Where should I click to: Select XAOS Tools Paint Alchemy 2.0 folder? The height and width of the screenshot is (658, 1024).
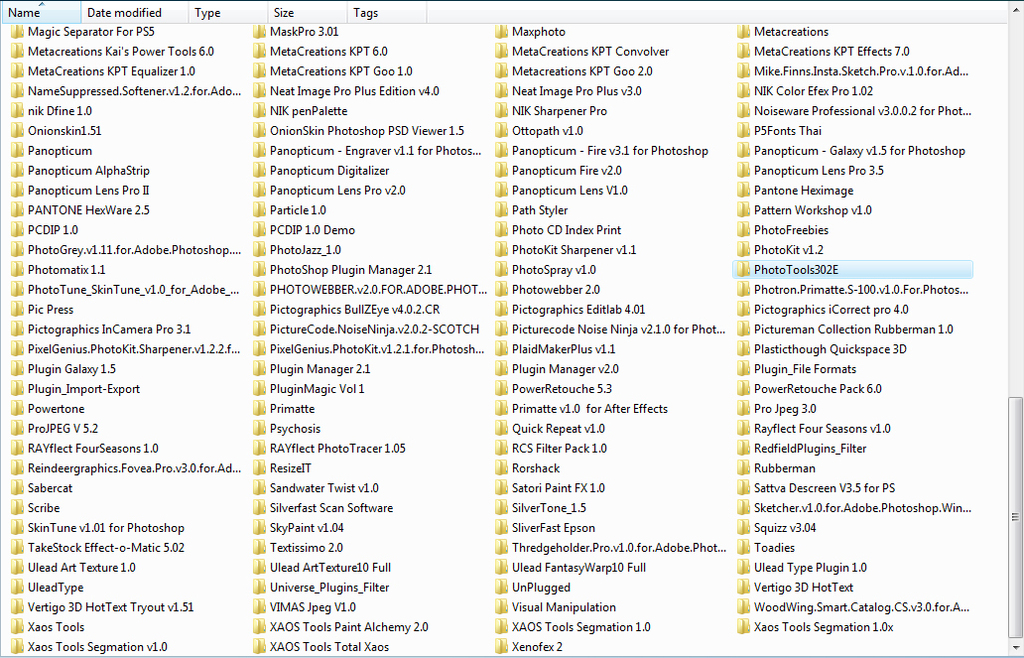coord(349,627)
